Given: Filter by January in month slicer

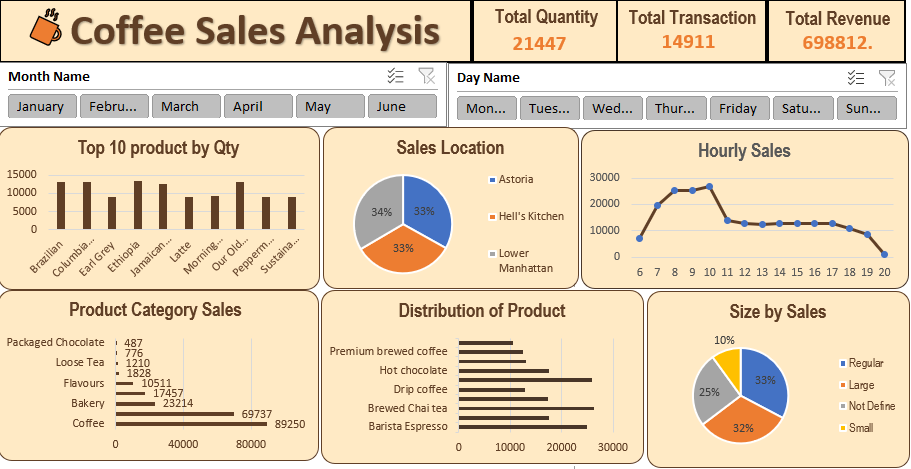Looking at the screenshot, I should (41, 107).
